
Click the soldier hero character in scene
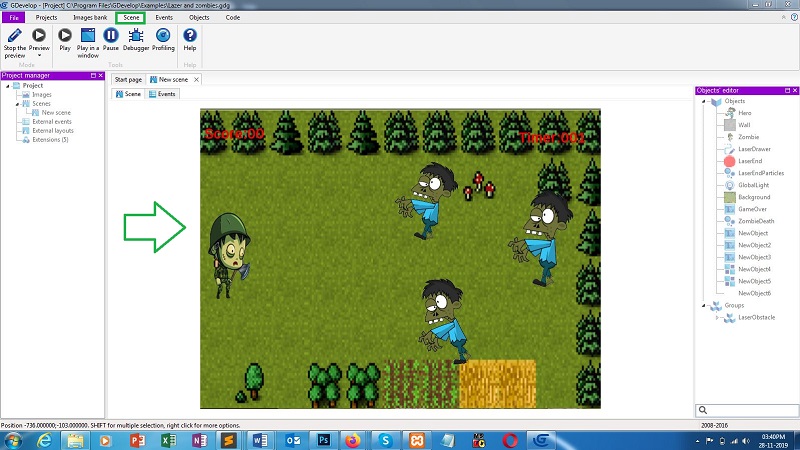tap(229, 256)
